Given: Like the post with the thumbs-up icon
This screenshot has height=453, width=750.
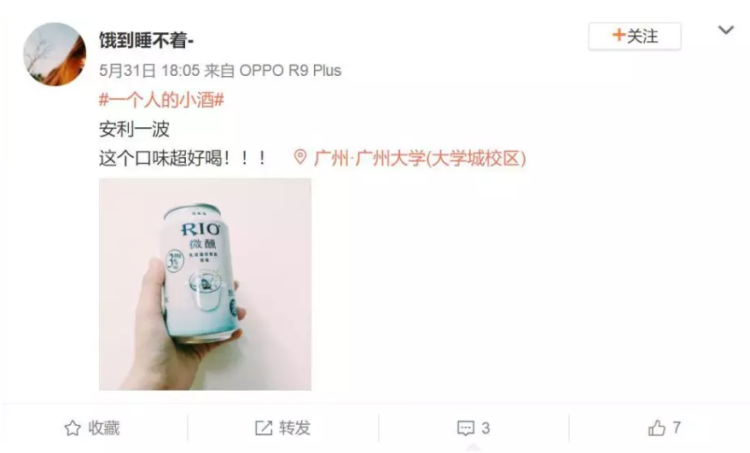Looking at the screenshot, I should (x=657, y=428).
